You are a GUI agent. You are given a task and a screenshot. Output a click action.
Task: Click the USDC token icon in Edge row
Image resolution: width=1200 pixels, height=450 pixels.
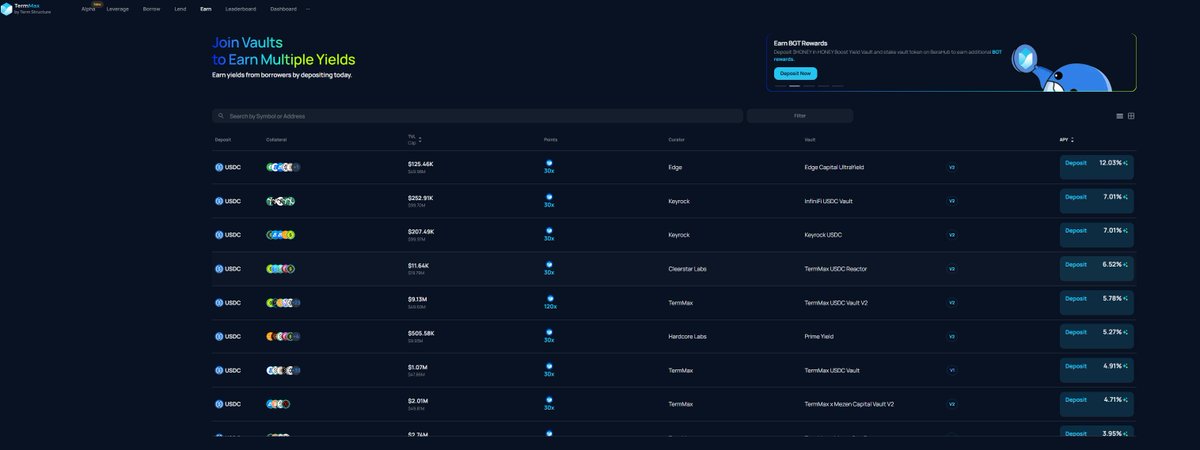(219, 167)
